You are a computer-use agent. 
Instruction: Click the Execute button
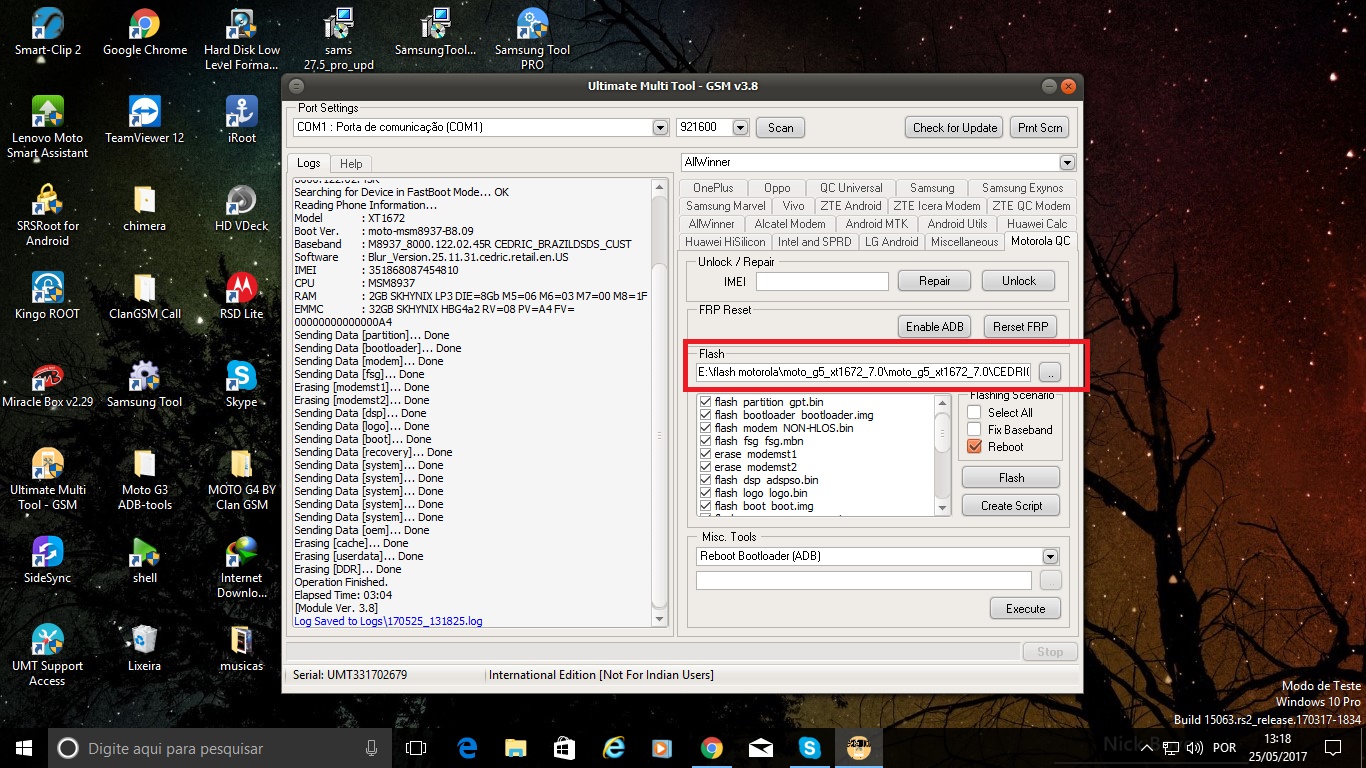pyautogui.click(x=1025, y=608)
